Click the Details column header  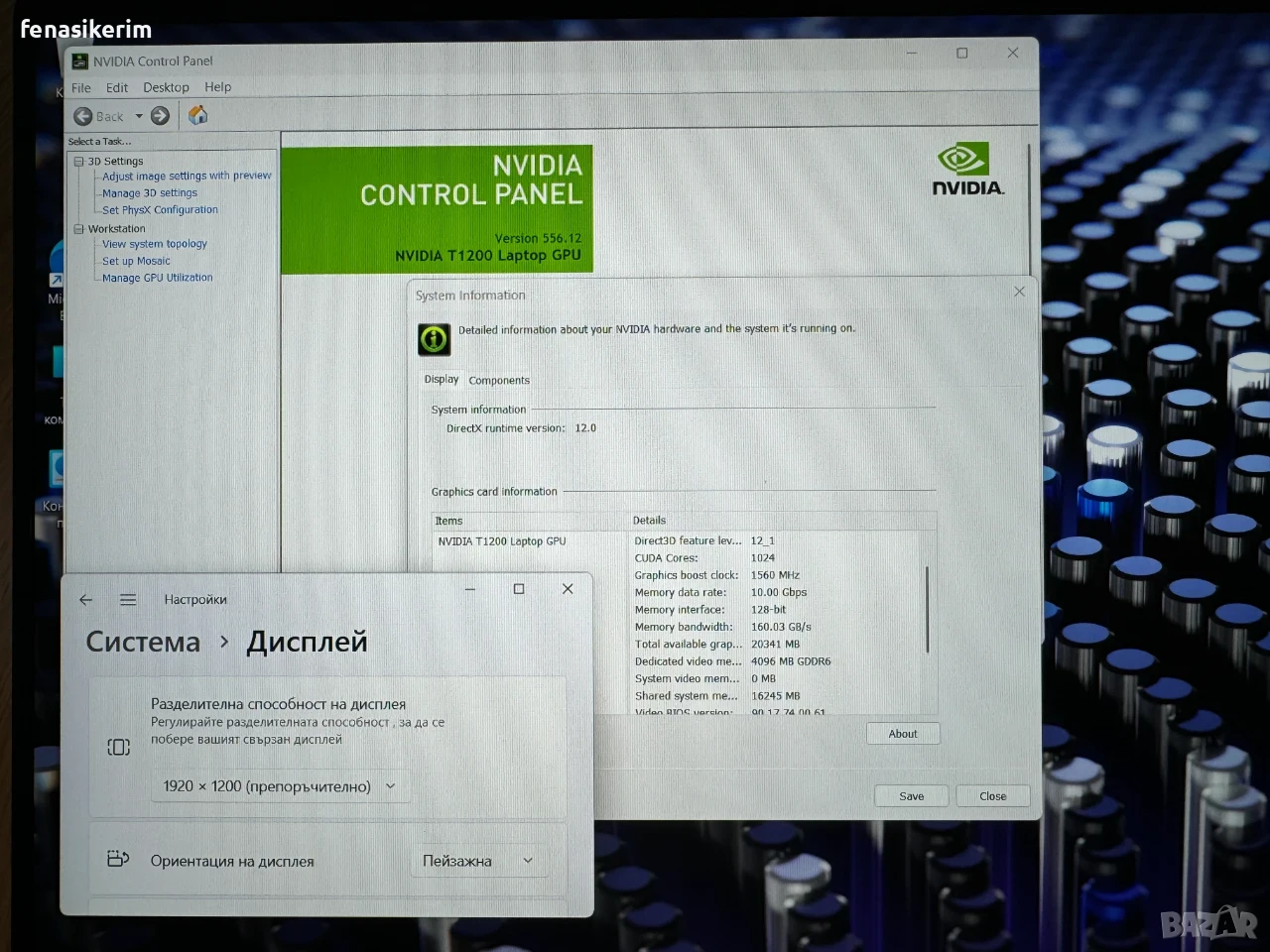[782, 521]
